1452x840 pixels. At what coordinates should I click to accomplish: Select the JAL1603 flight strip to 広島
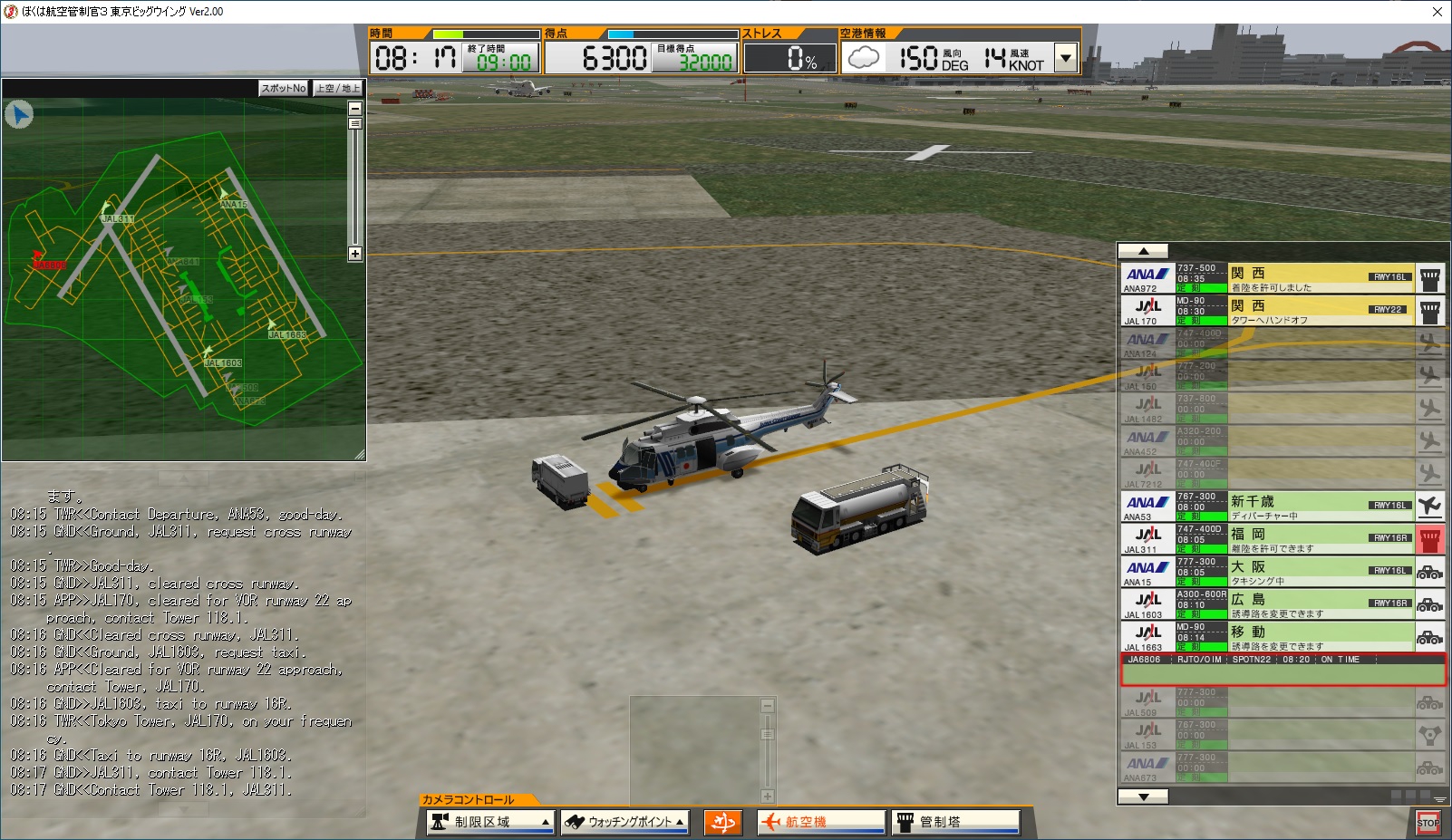[x=1283, y=604]
